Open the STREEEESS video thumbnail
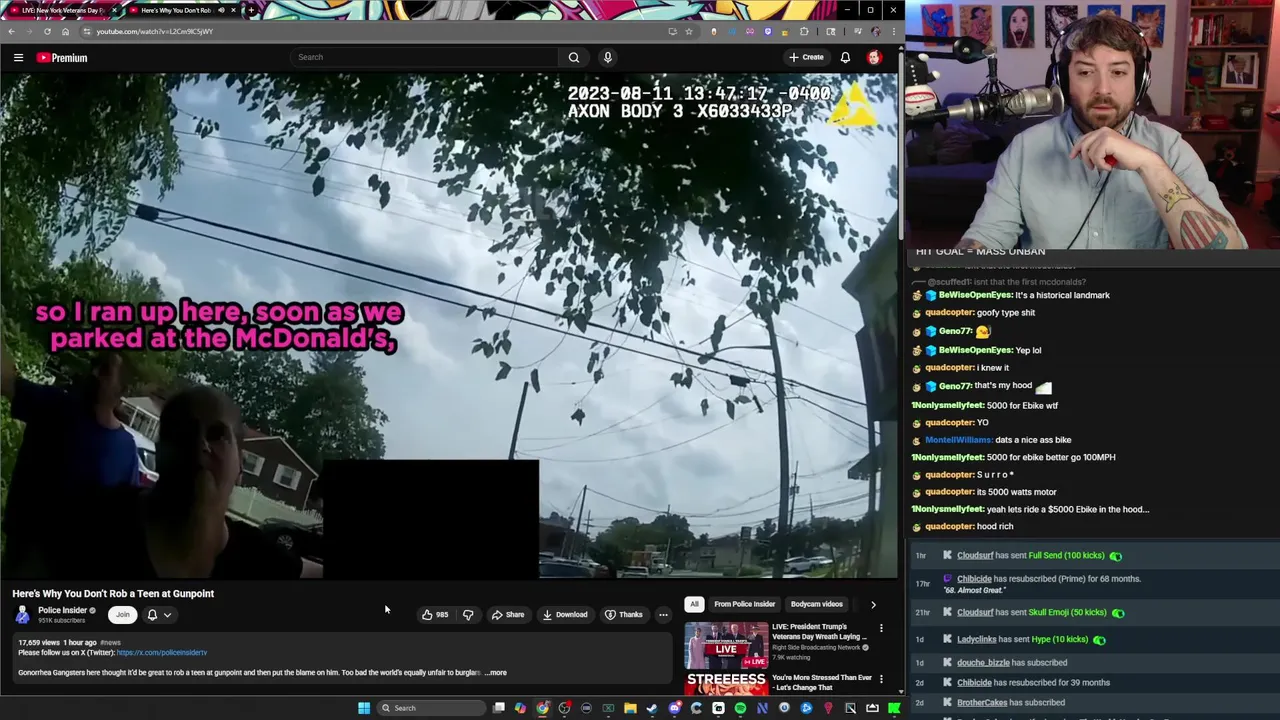The image size is (1280, 720). tap(726, 684)
